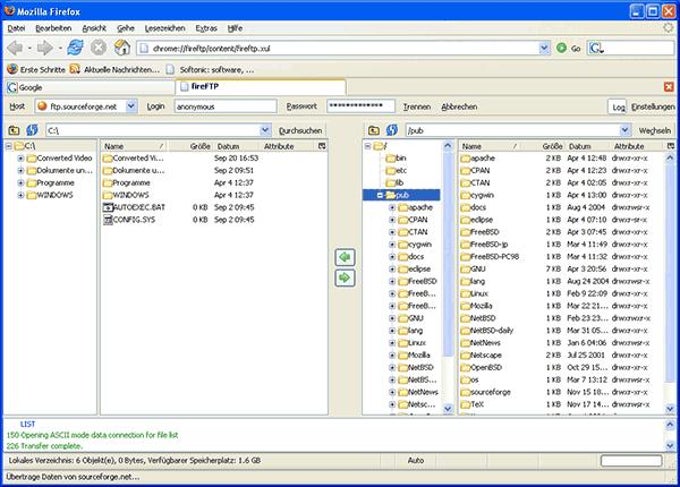Image resolution: width=680 pixels, height=487 pixels.
Task: Open the local file list column picker
Action: (x=322, y=146)
